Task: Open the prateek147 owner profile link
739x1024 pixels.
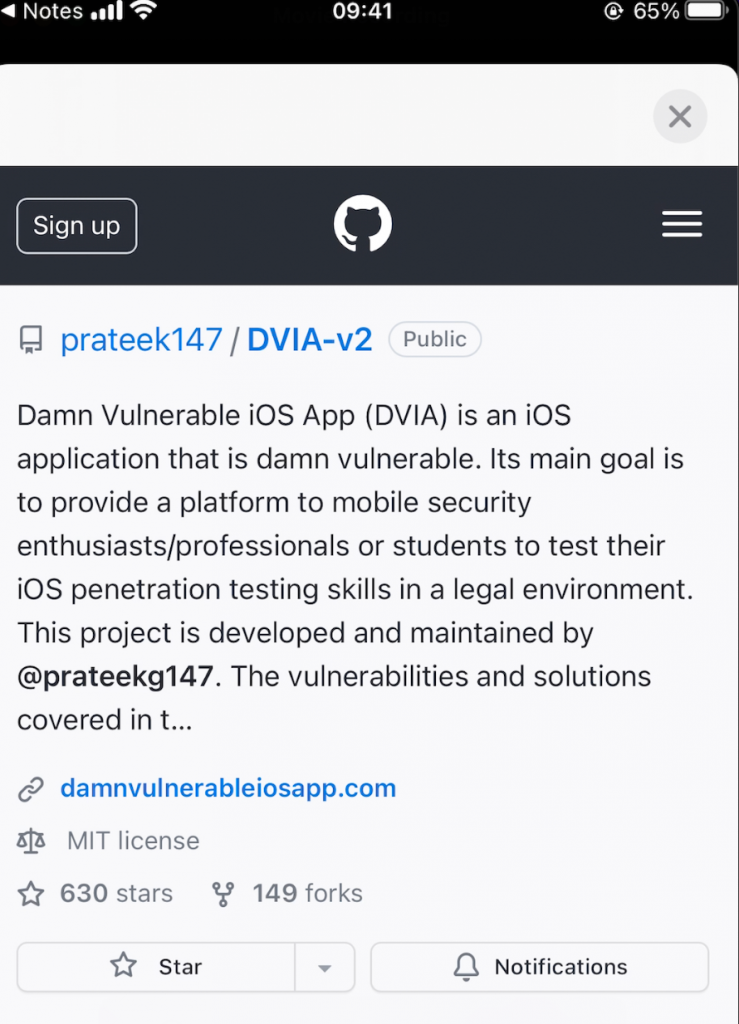Action: click(141, 340)
